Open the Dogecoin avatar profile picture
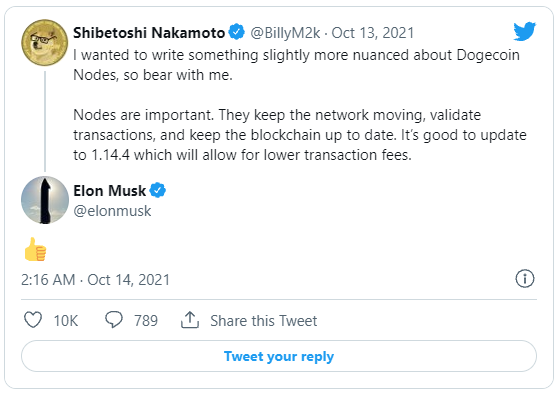This screenshot has height=393, width=557. click(x=44, y=43)
